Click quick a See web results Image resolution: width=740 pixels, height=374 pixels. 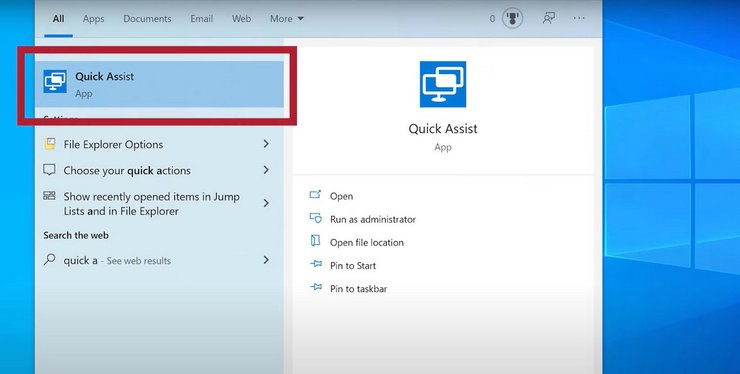coord(159,260)
